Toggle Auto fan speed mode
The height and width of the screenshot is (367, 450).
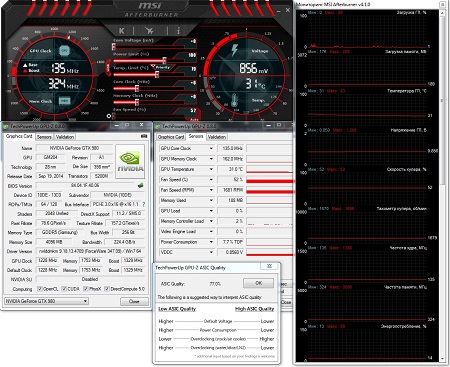pyautogui.click(x=194, y=119)
